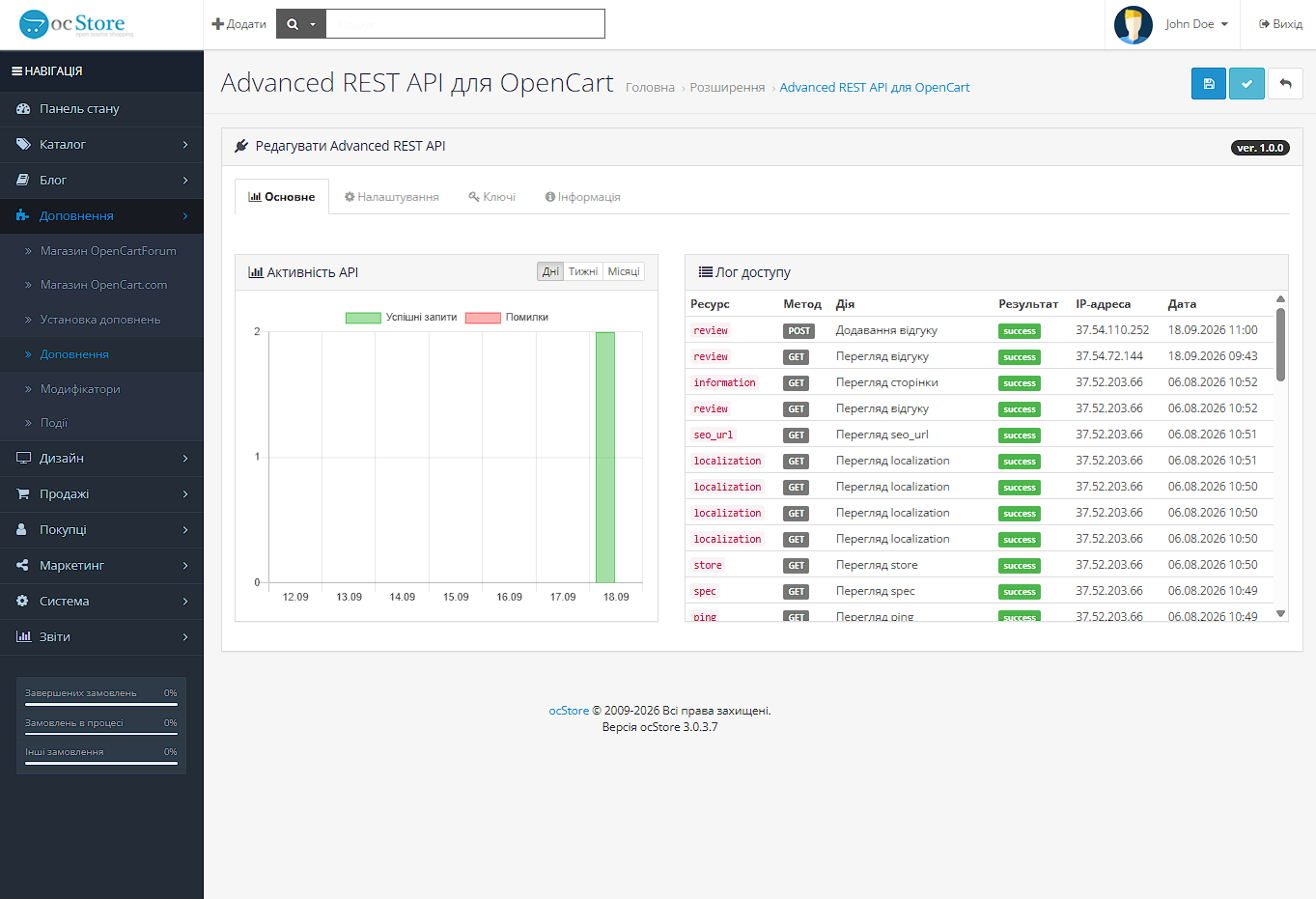Click the Панель стану dashboard icon

coord(23,109)
